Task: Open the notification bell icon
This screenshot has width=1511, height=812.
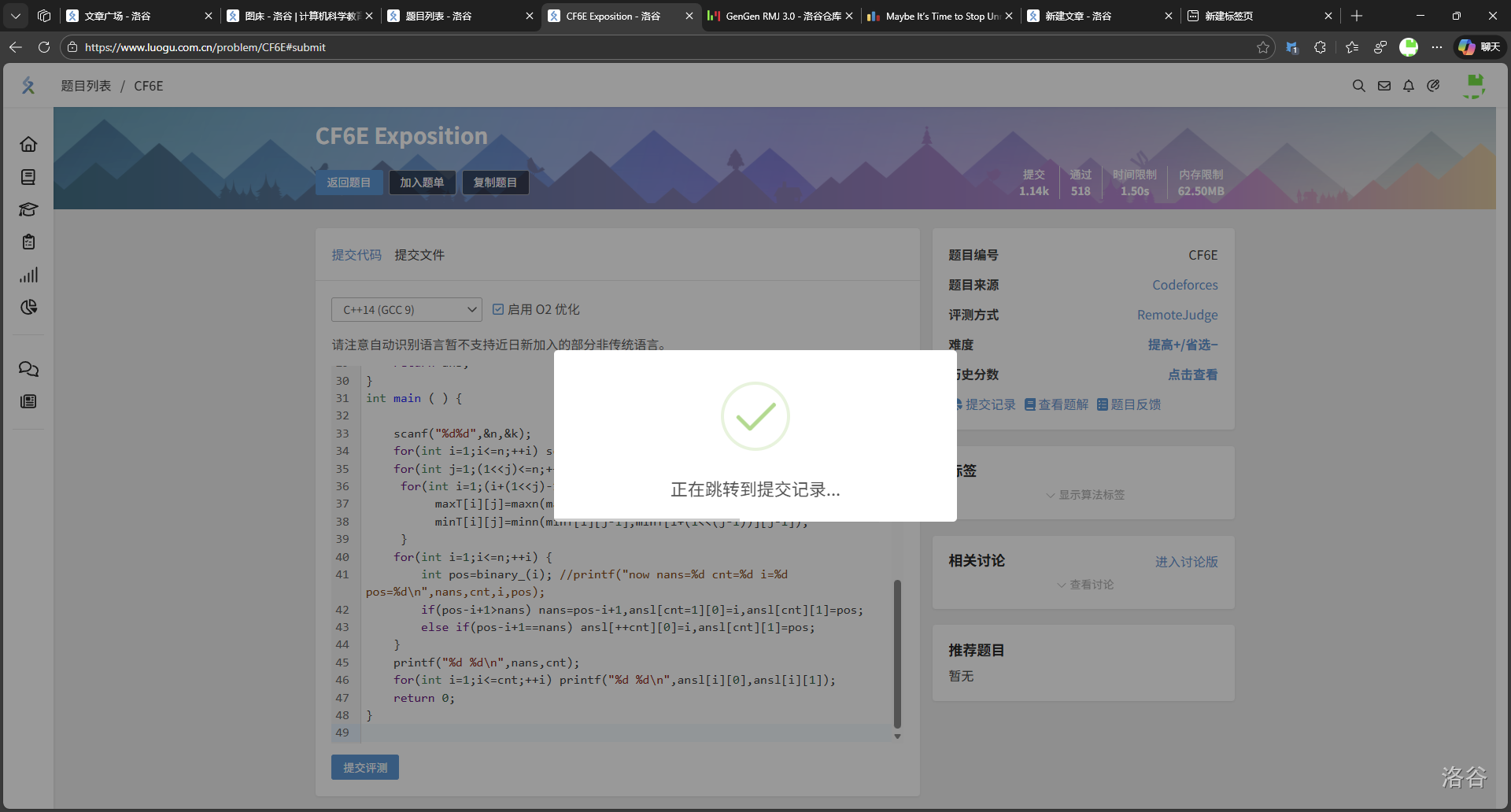Action: click(x=1409, y=86)
